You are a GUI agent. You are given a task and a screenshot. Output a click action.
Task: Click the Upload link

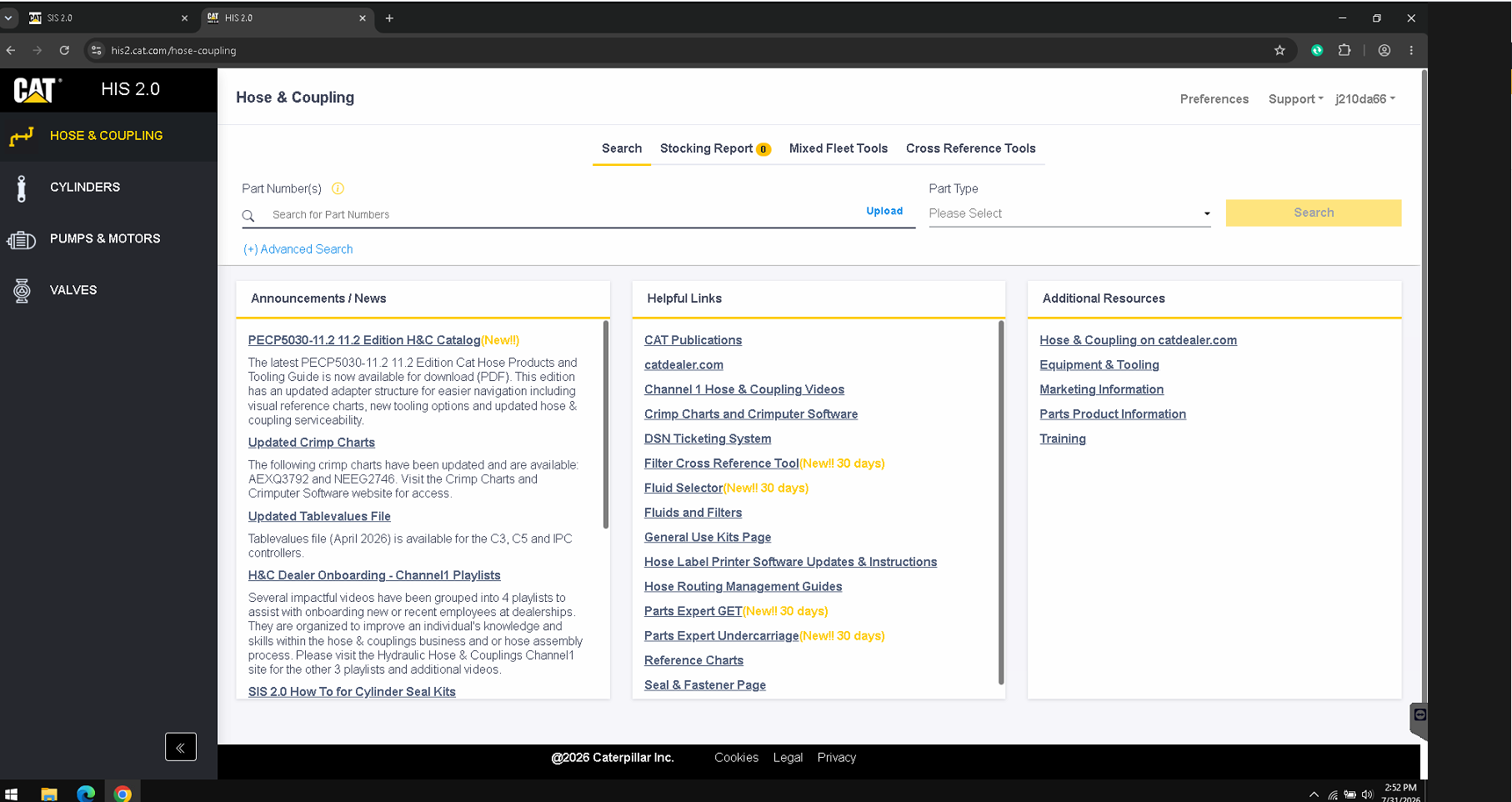(x=884, y=211)
